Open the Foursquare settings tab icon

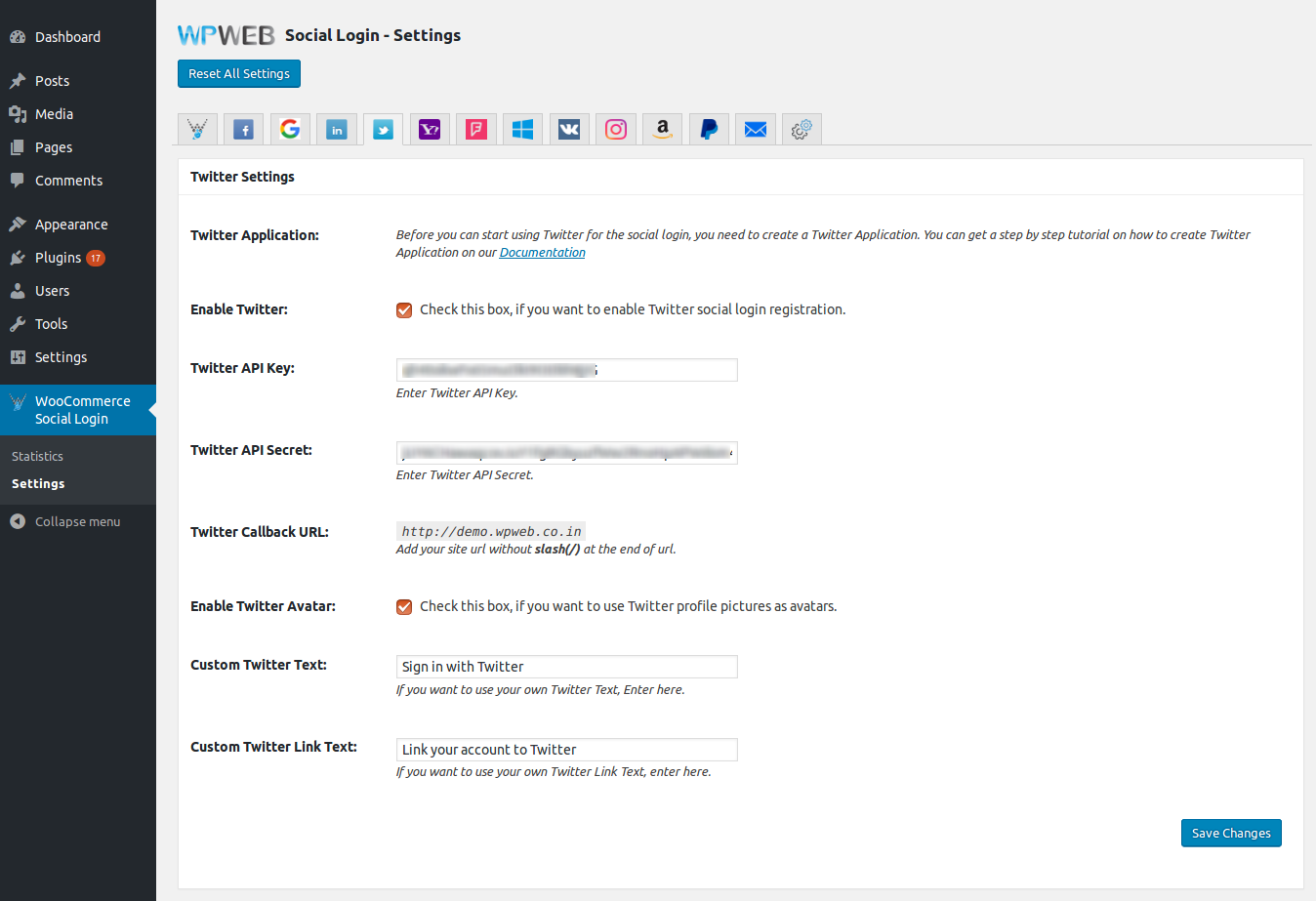click(476, 130)
